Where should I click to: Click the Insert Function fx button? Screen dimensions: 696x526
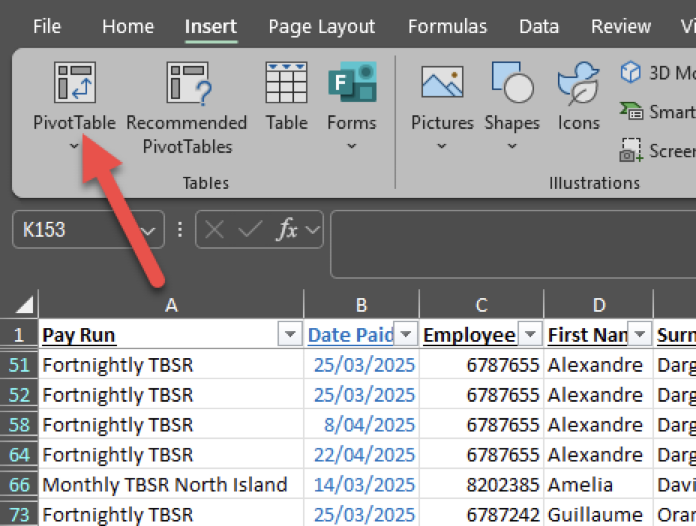287,230
